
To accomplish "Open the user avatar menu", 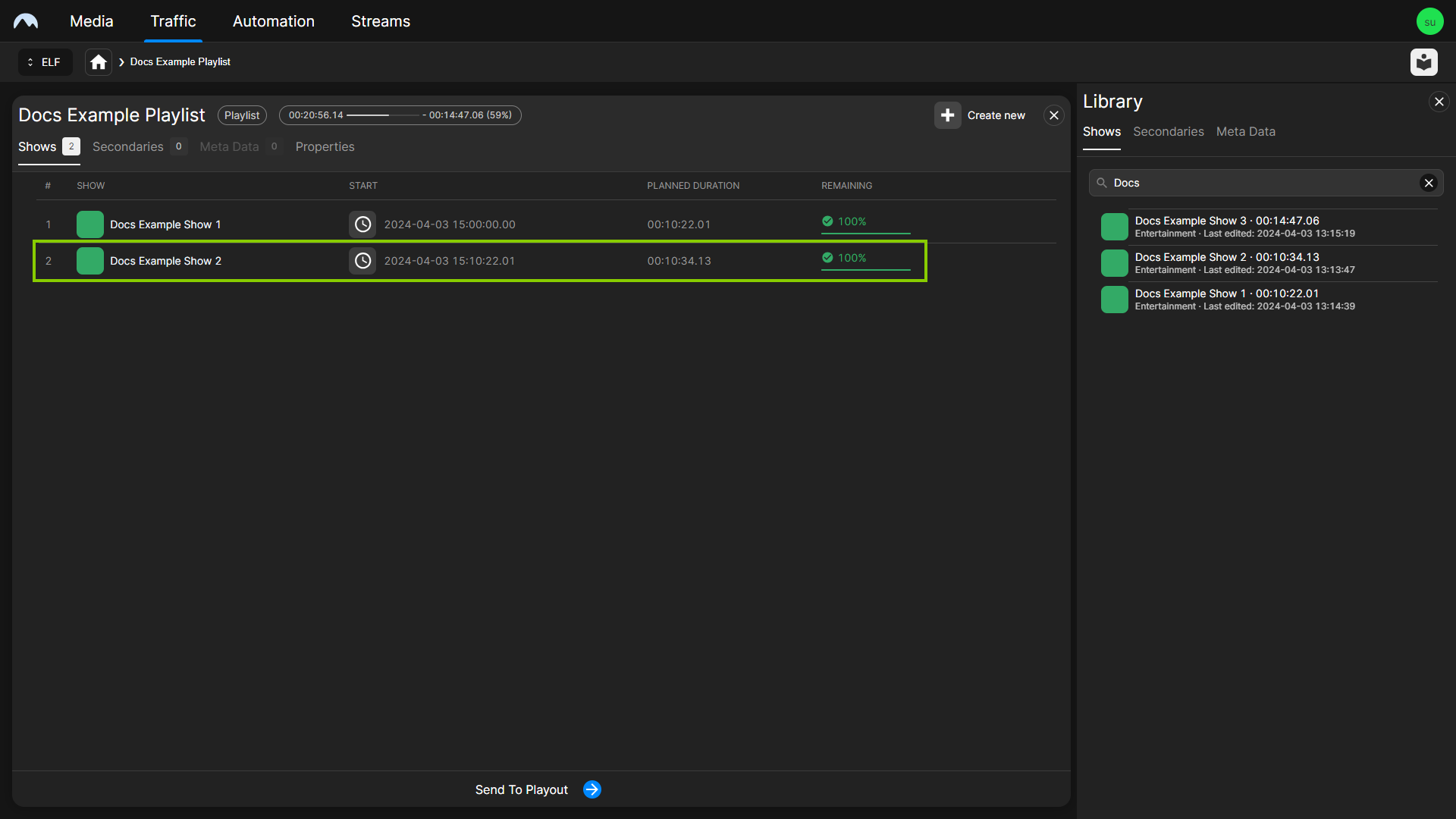I will click(x=1429, y=21).
